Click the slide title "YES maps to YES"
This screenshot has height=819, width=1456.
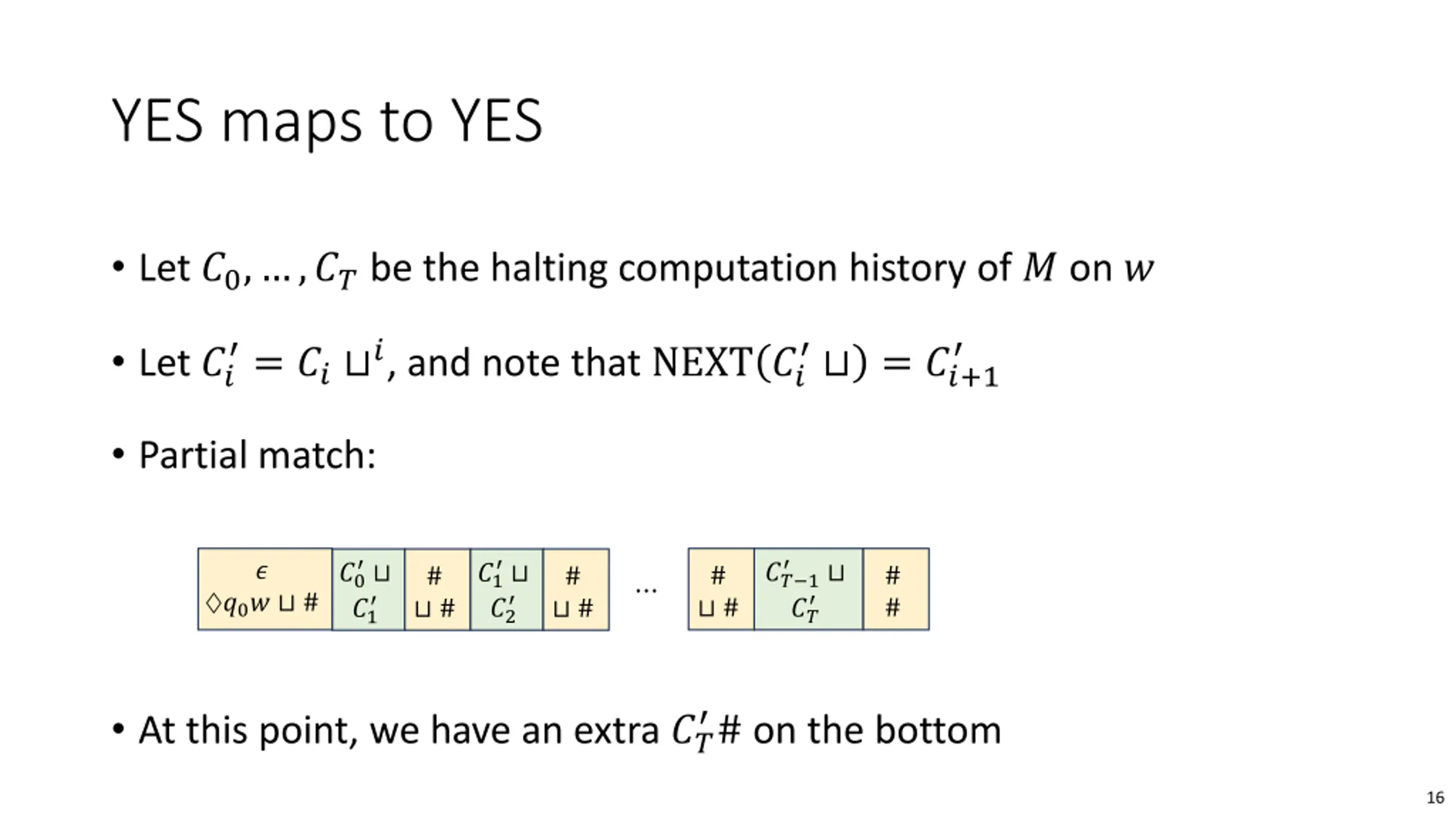point(327,121)
